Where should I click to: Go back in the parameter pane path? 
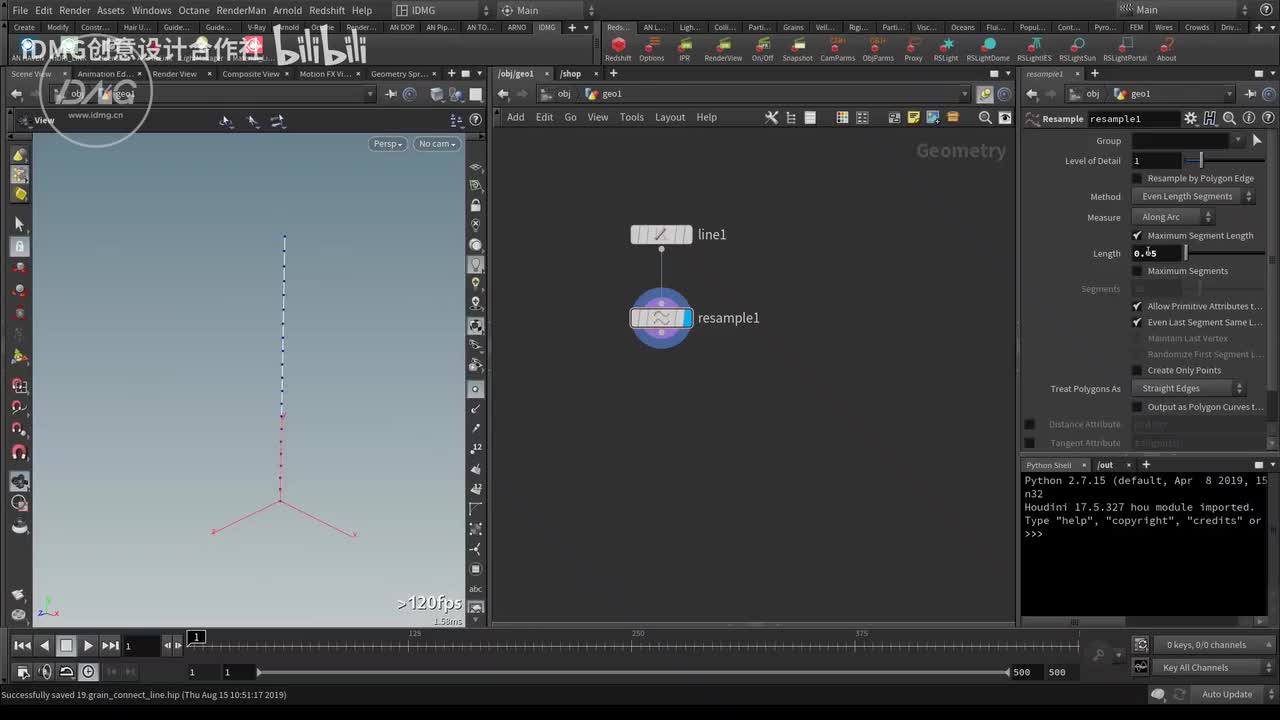1032,94
